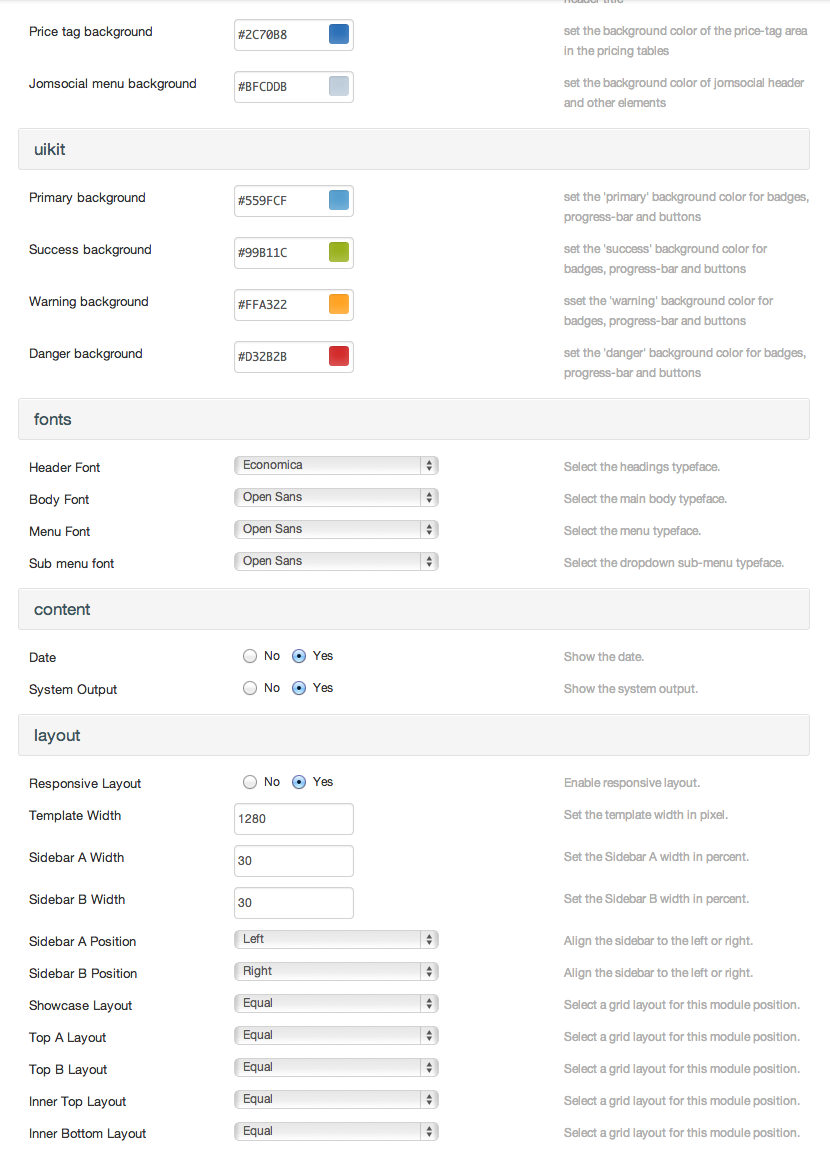Click the Warning background label

click(89, 301)
